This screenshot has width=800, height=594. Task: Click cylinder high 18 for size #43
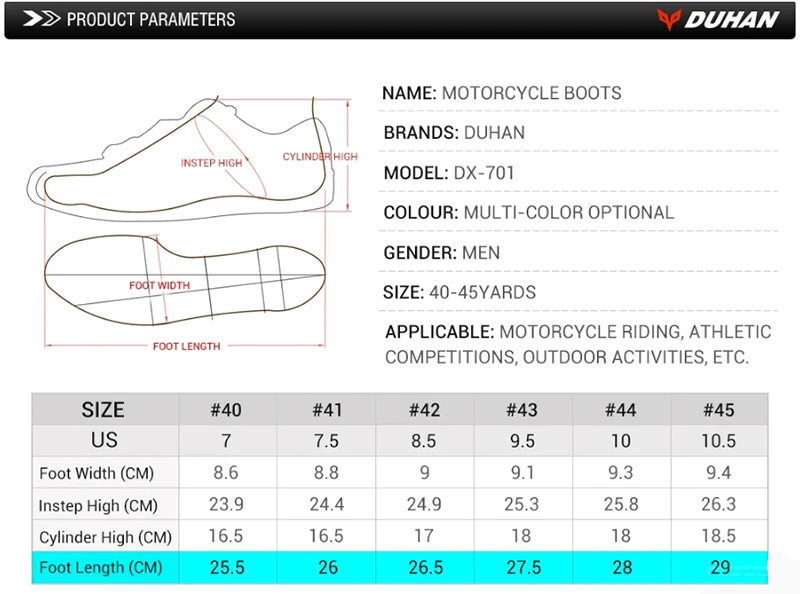[521, 536]
